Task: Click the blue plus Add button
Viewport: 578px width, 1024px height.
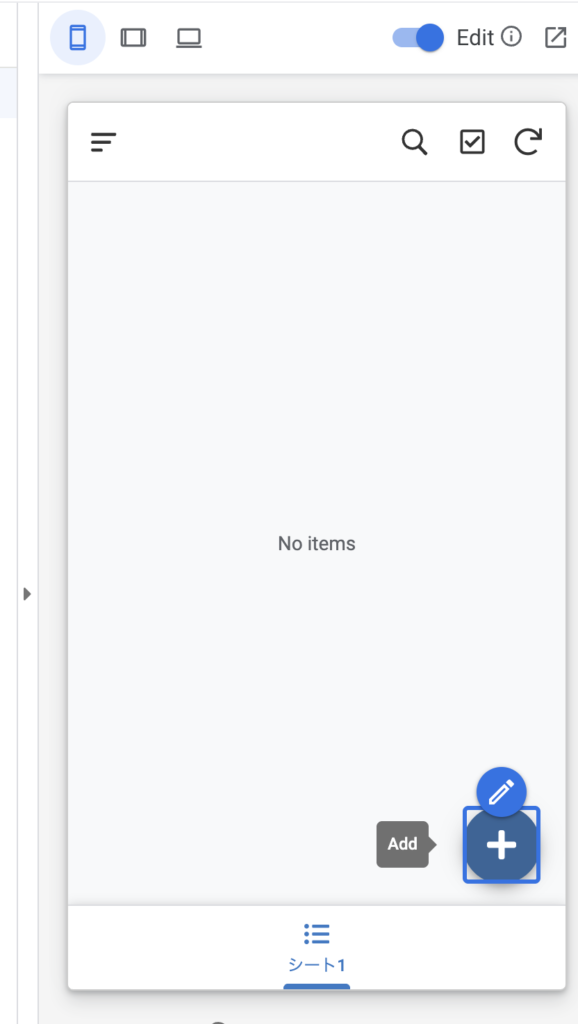Action: 502,845
